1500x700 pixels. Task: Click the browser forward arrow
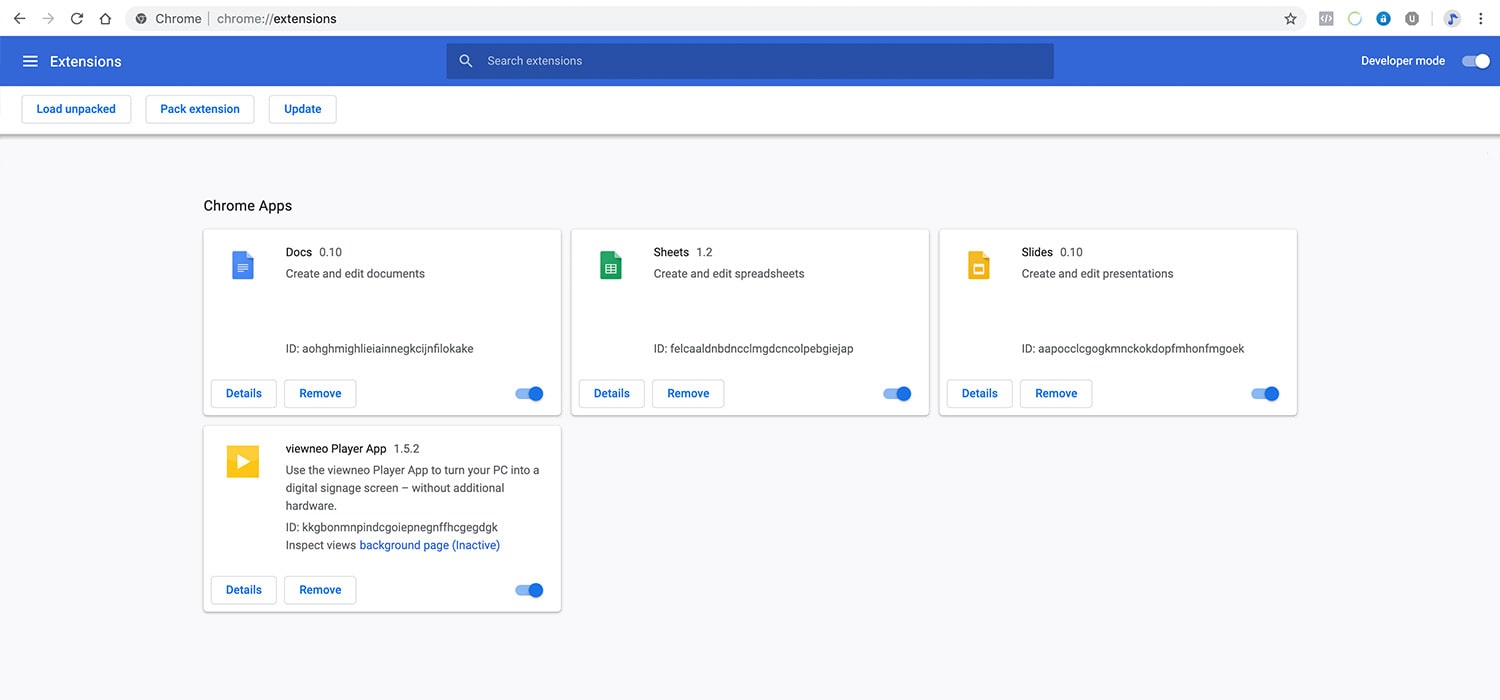(x=48, y=18)
